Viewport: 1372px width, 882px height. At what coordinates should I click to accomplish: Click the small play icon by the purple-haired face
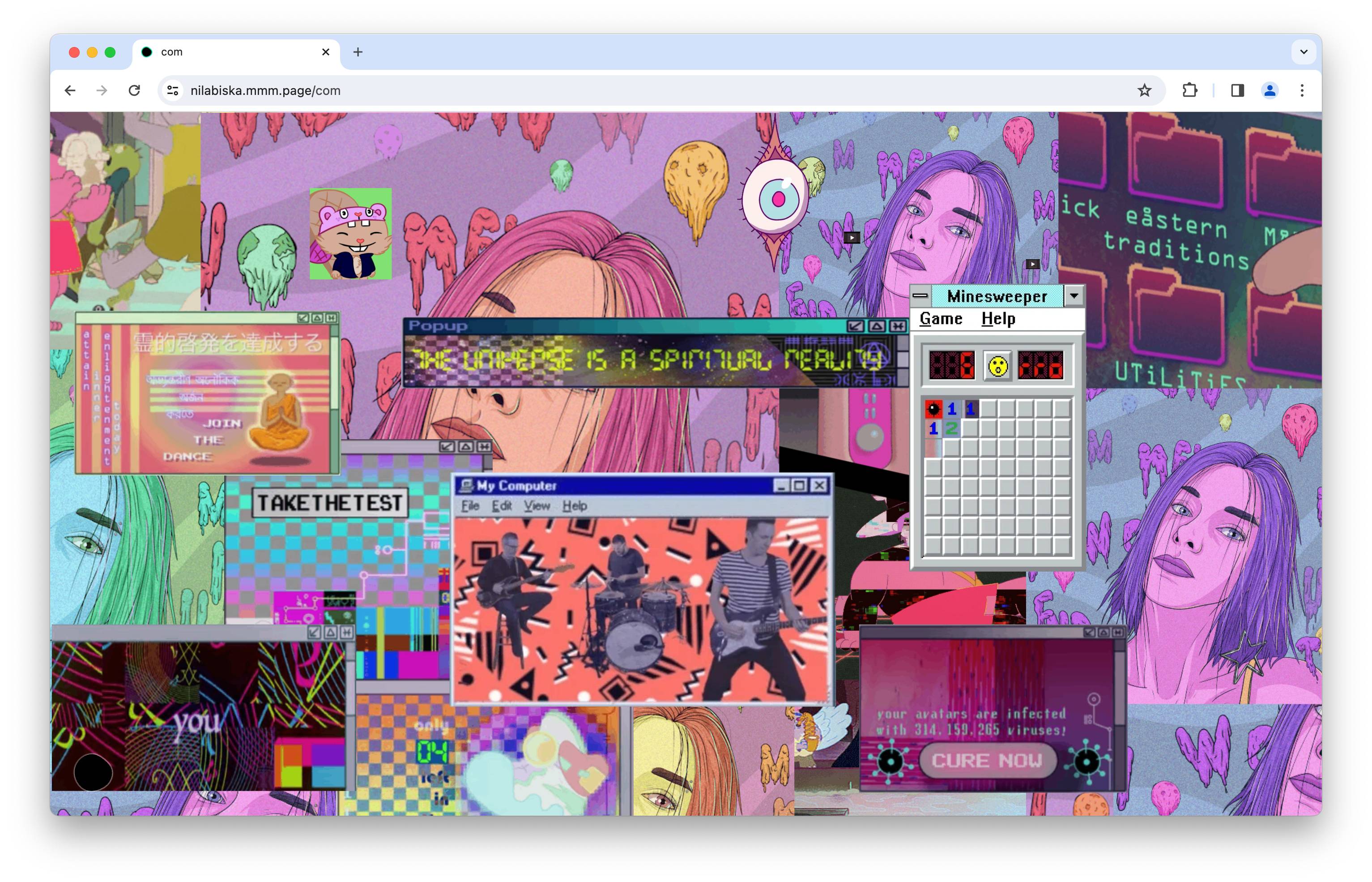click(851, 238)
